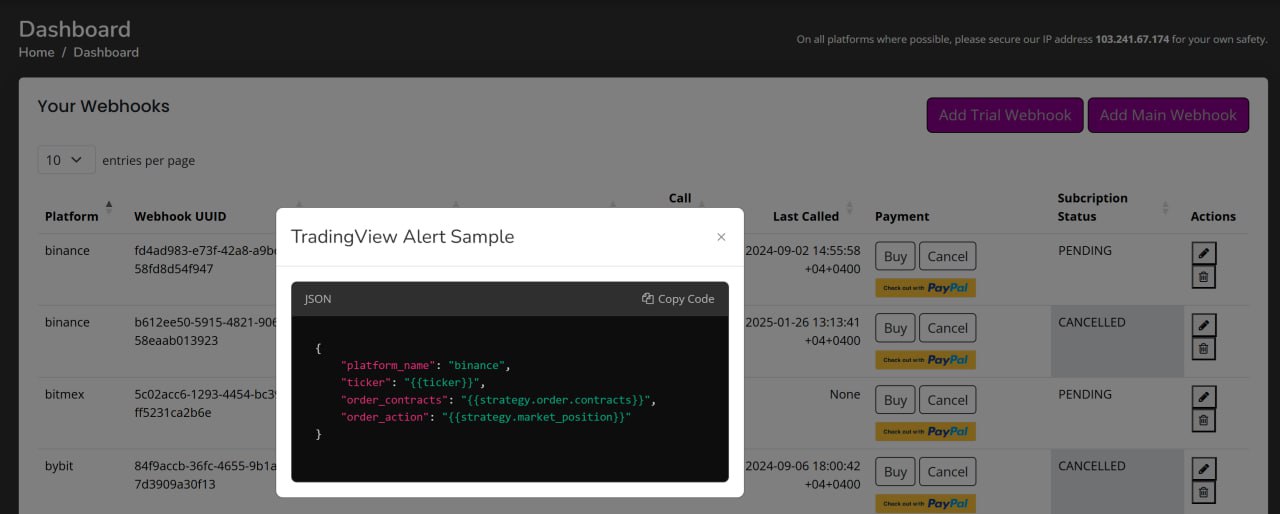Click Buy in the bybit row
The image size is (1280, 514).
(x=895, y=472)
